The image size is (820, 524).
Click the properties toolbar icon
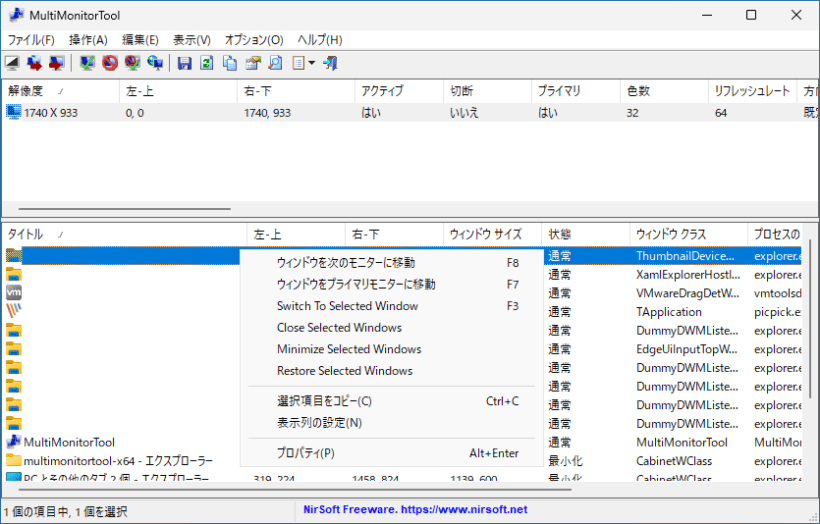(x=253, y=63)
